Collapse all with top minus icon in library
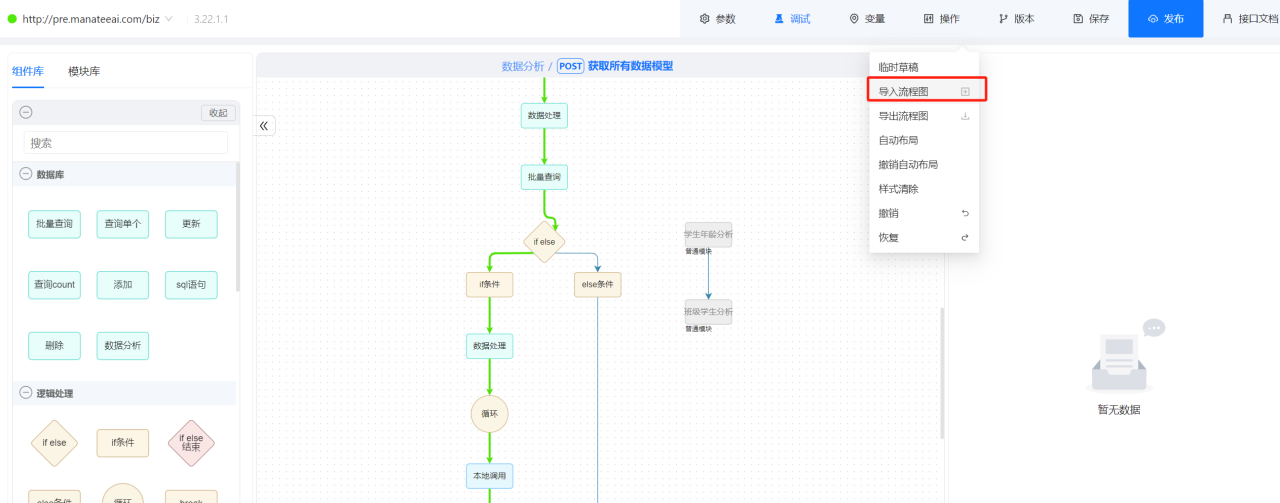 [x=26, y=113]
